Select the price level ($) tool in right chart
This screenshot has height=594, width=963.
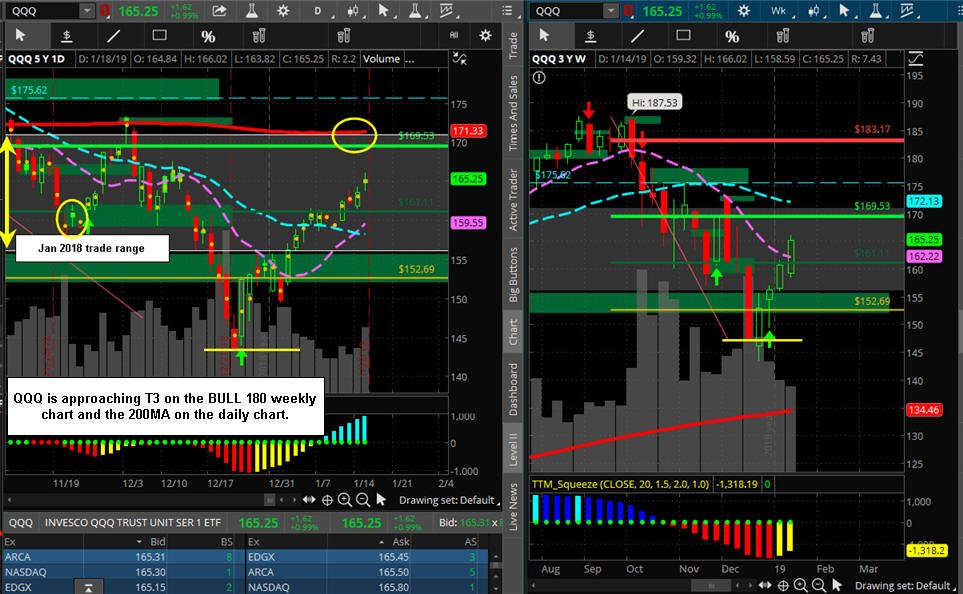[x=590, y=36]
